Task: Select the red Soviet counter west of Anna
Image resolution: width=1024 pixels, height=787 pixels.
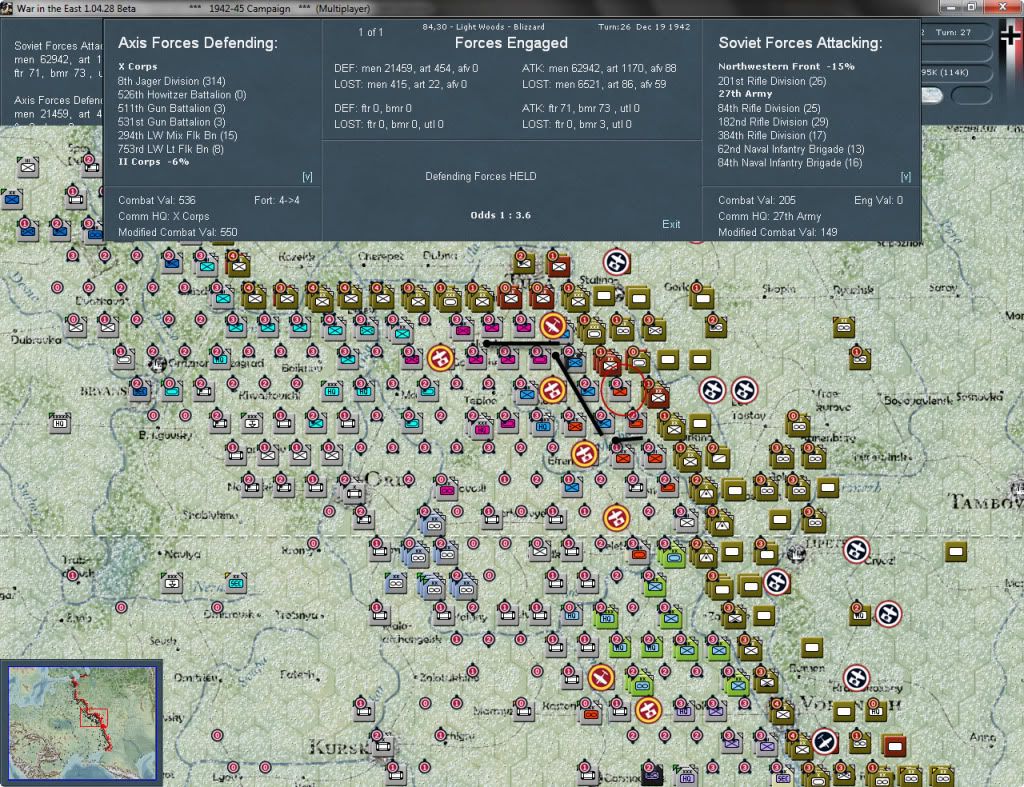Action: pos(894,745)
